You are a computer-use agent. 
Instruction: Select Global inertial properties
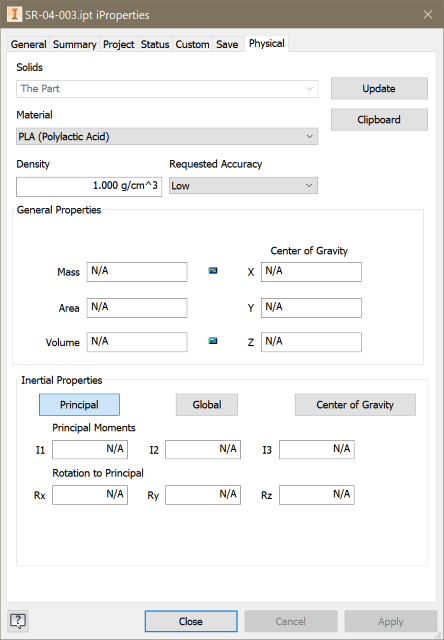click(207, 404)
